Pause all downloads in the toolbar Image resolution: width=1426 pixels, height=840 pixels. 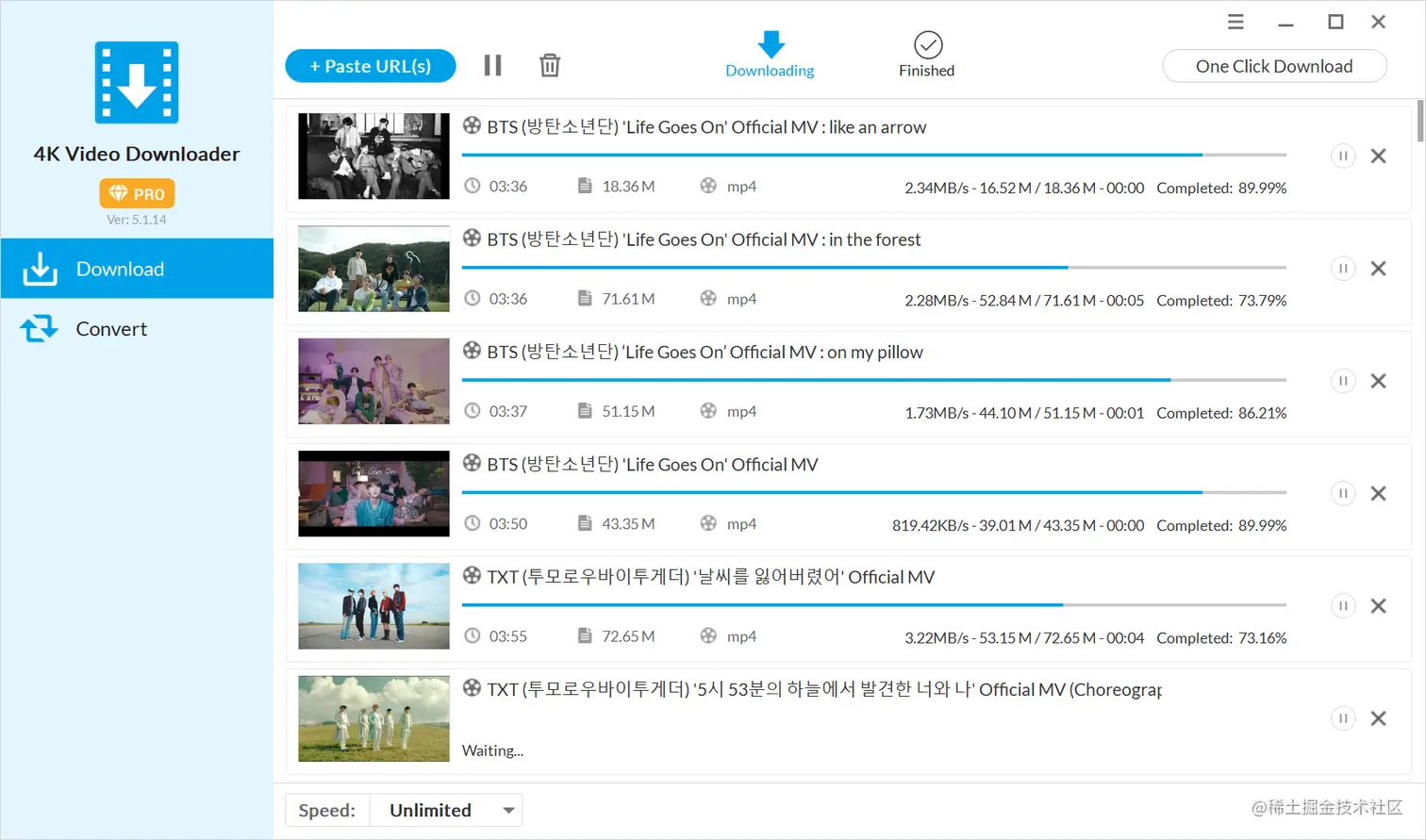point(492,65)
